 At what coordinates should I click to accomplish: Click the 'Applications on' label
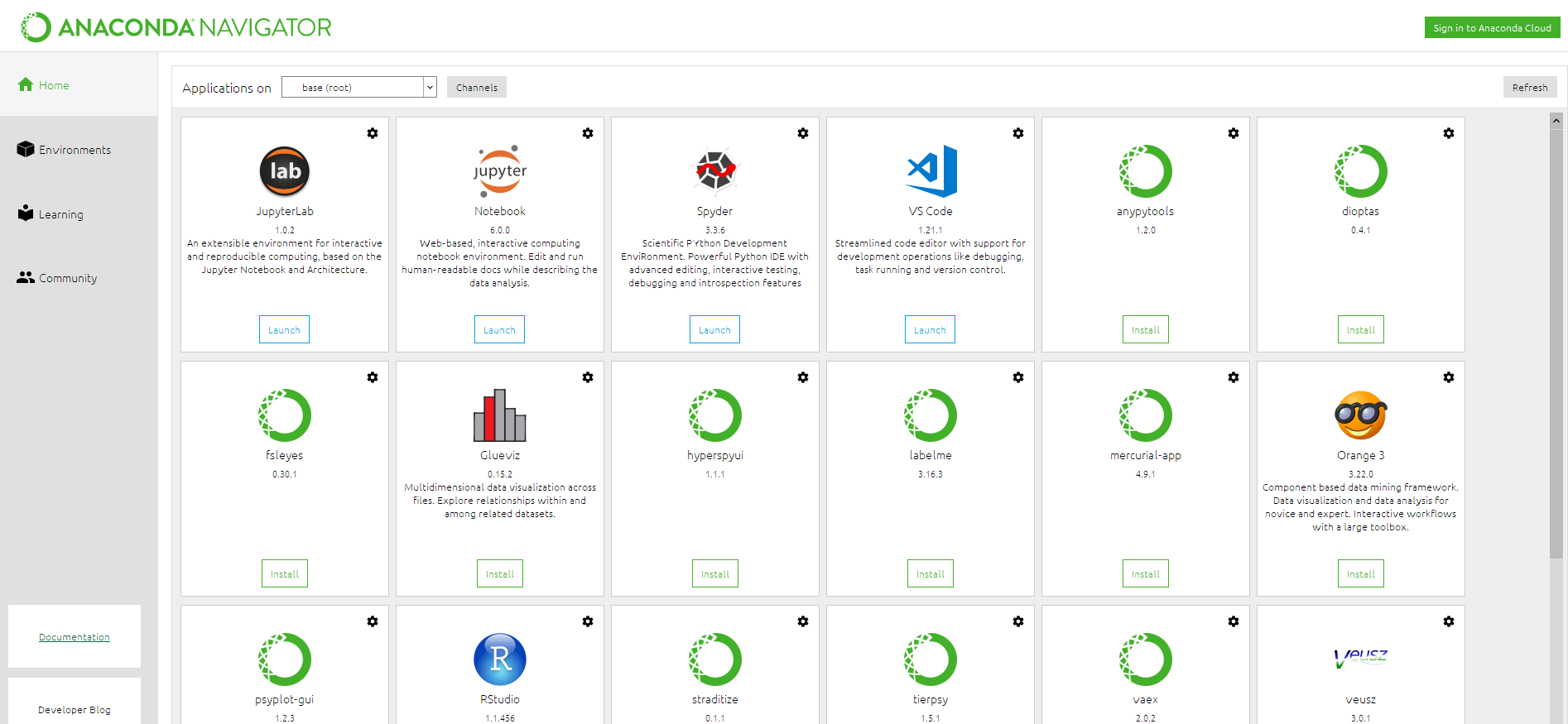pos(227,88)
